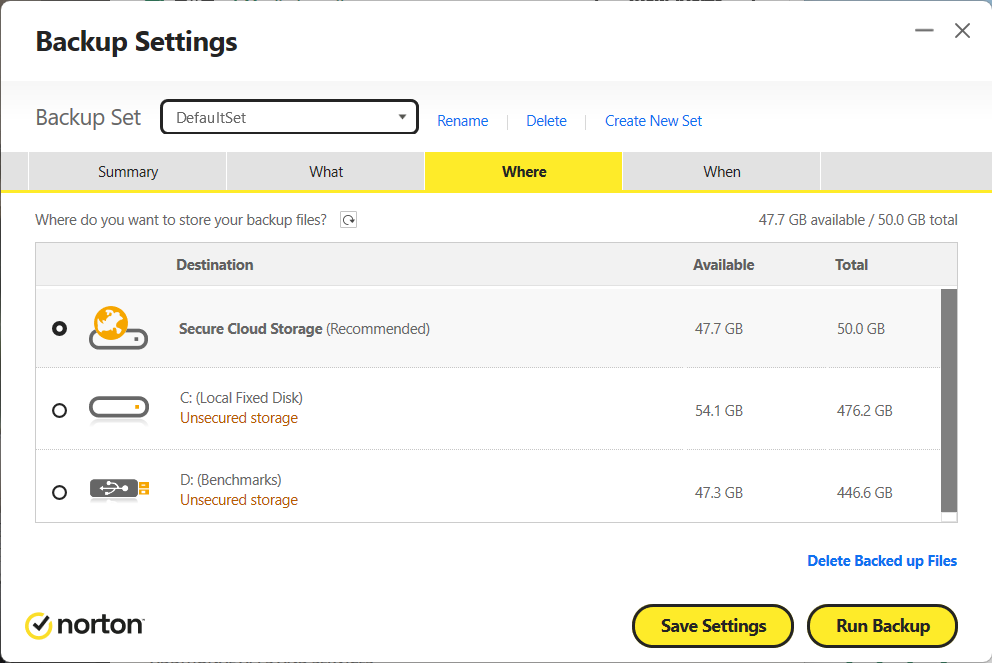Click Unsecured storage under D: drive
Viewport: 992px width, 663px height.
click(239, 500)
